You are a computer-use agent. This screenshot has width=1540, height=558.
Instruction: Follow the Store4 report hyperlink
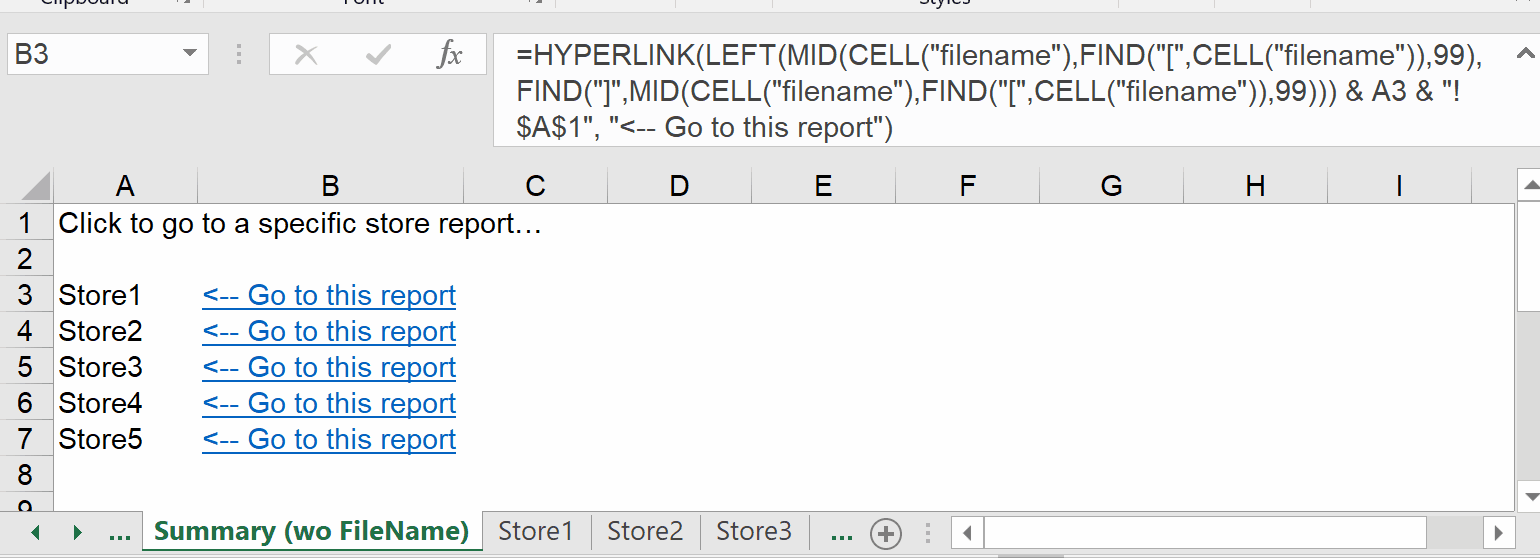click(x=329, y=404)
